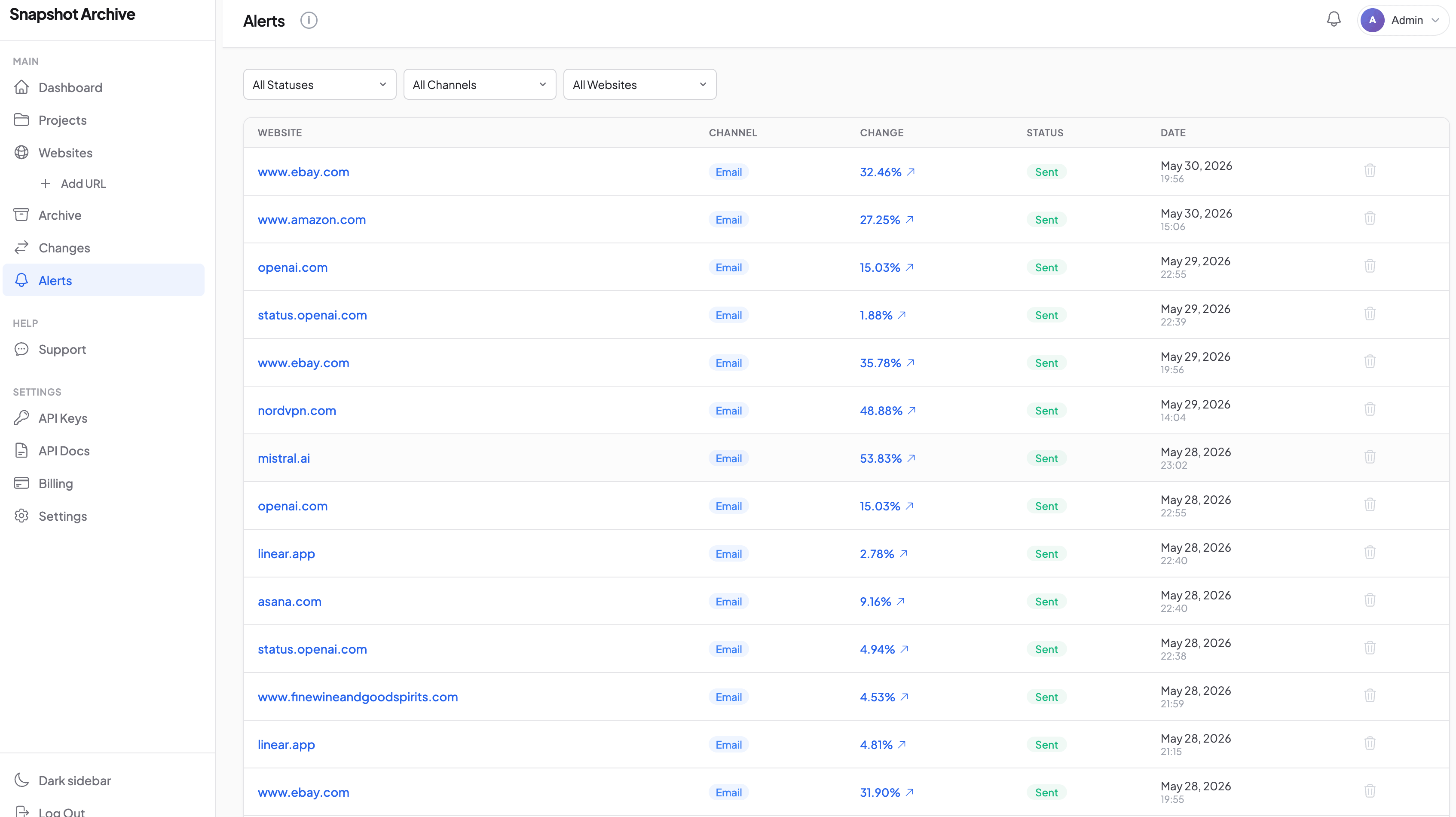The height and width of the screenshot is (817, 1456).
Task: Delete linear.app alert at 22:40
Action: tap(1370, 553)
